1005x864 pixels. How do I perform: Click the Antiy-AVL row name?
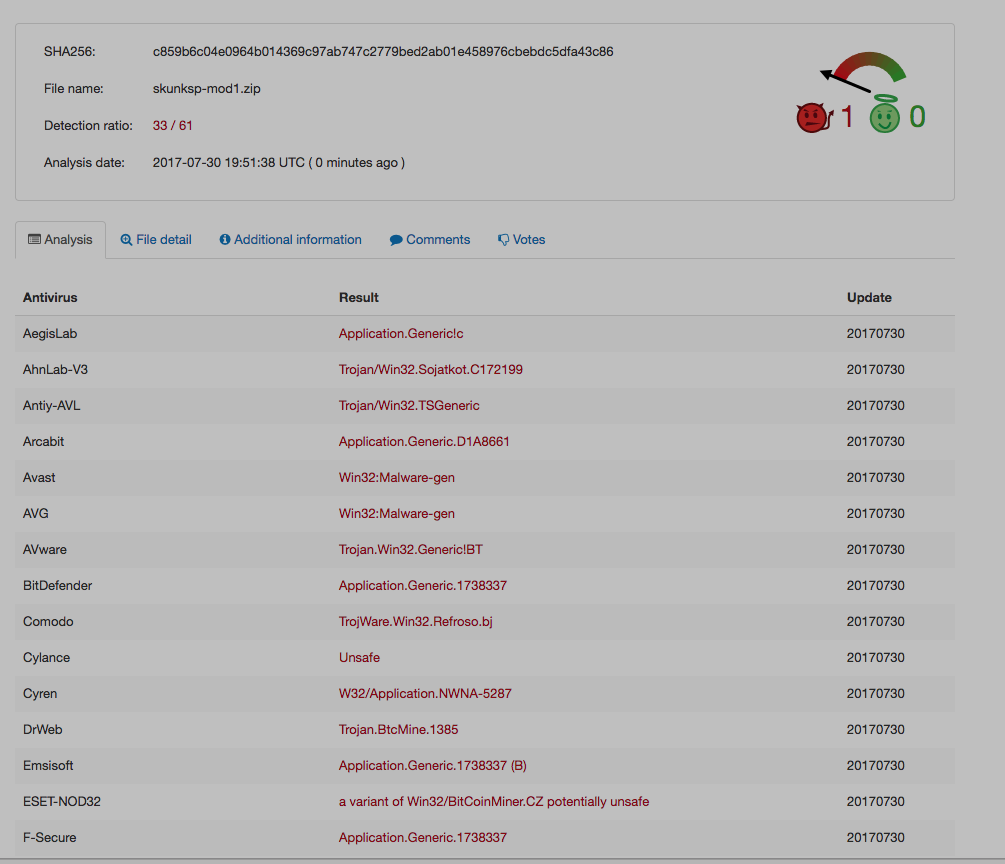51,406
